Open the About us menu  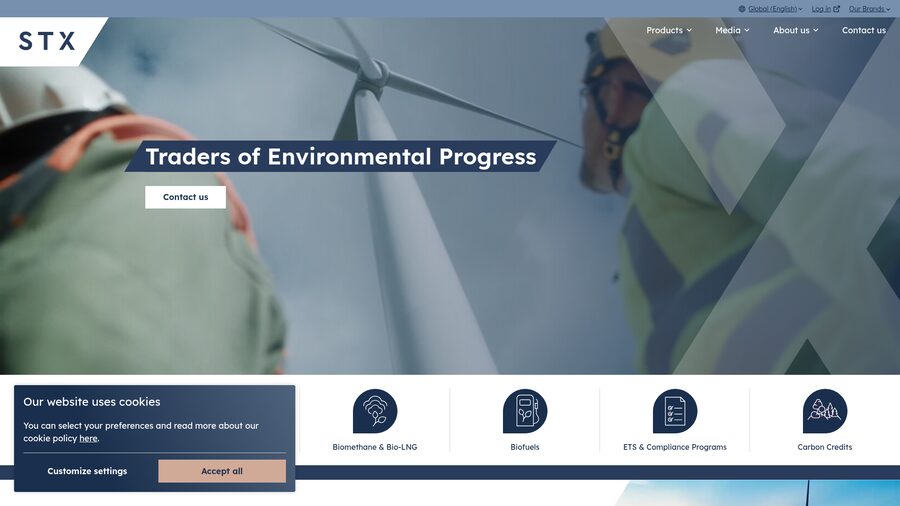click(x=796, y=30)
